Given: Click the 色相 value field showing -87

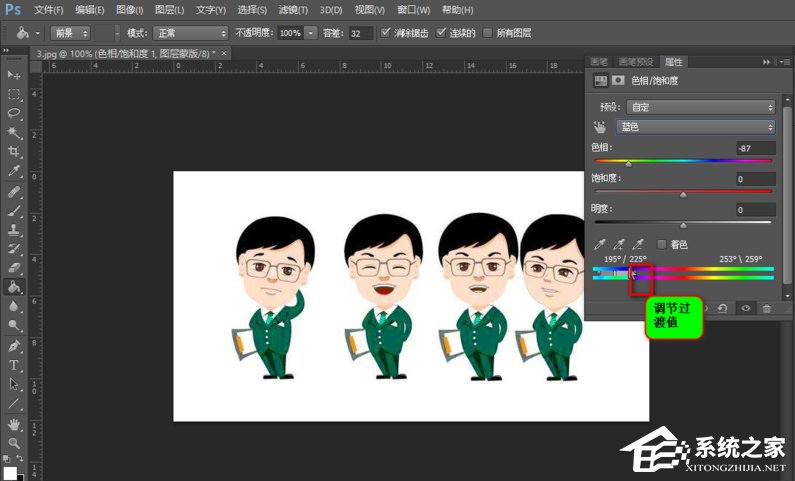Looking at the screenshot, I should (x=755, y=148).
